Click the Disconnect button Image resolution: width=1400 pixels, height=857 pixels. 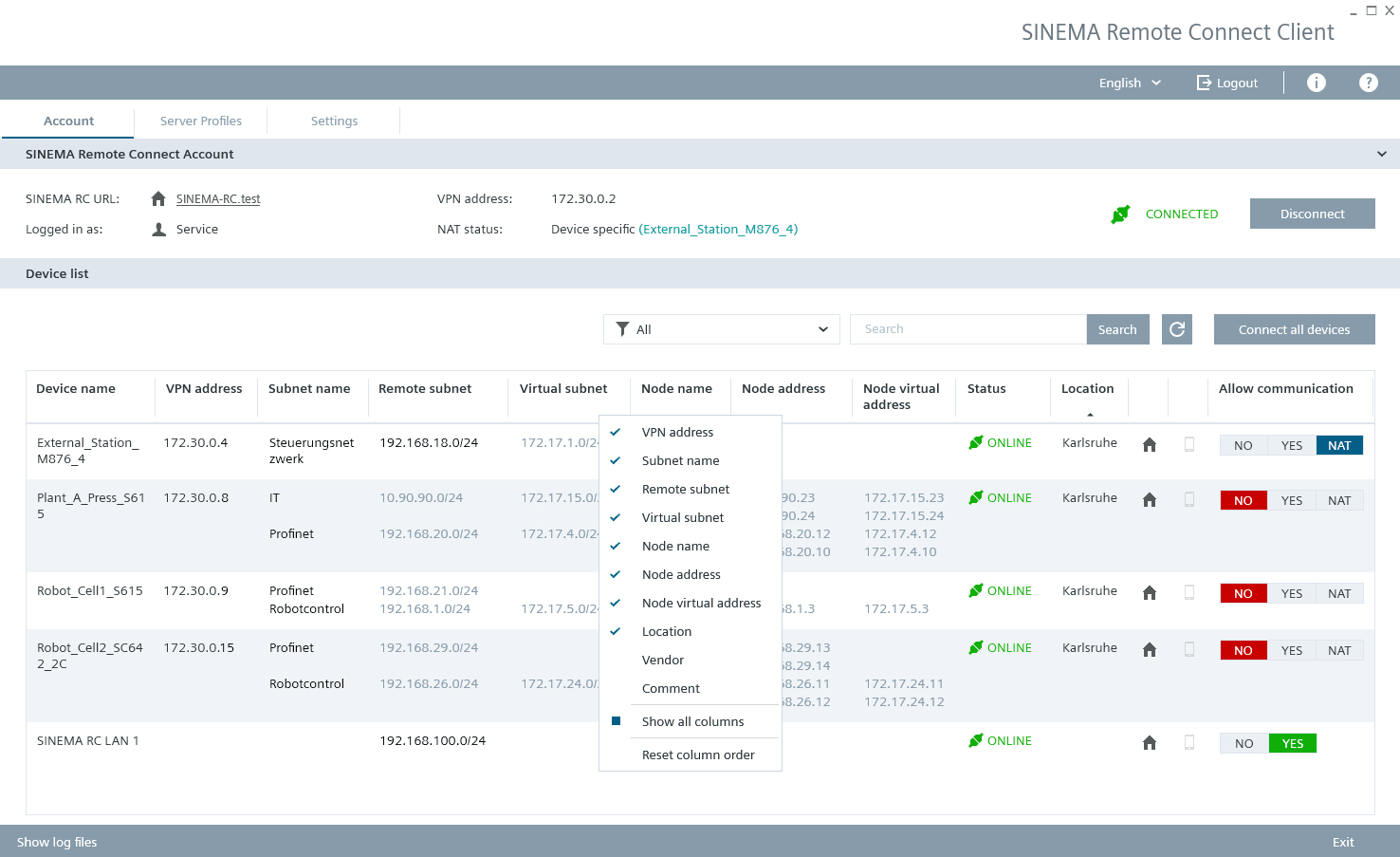pos(1312,214)
